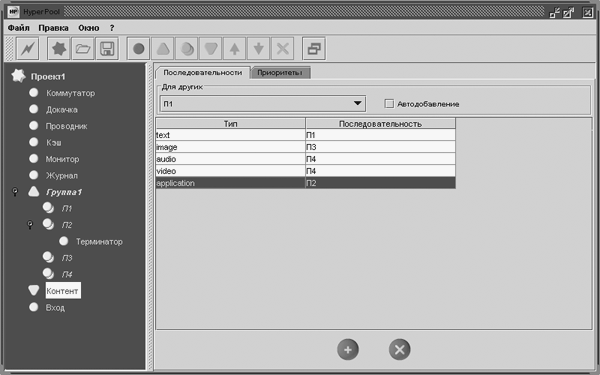Screen dimensions: 600x375
Task: Save project with floppy disk icon
Action: [x=107, y=49]
